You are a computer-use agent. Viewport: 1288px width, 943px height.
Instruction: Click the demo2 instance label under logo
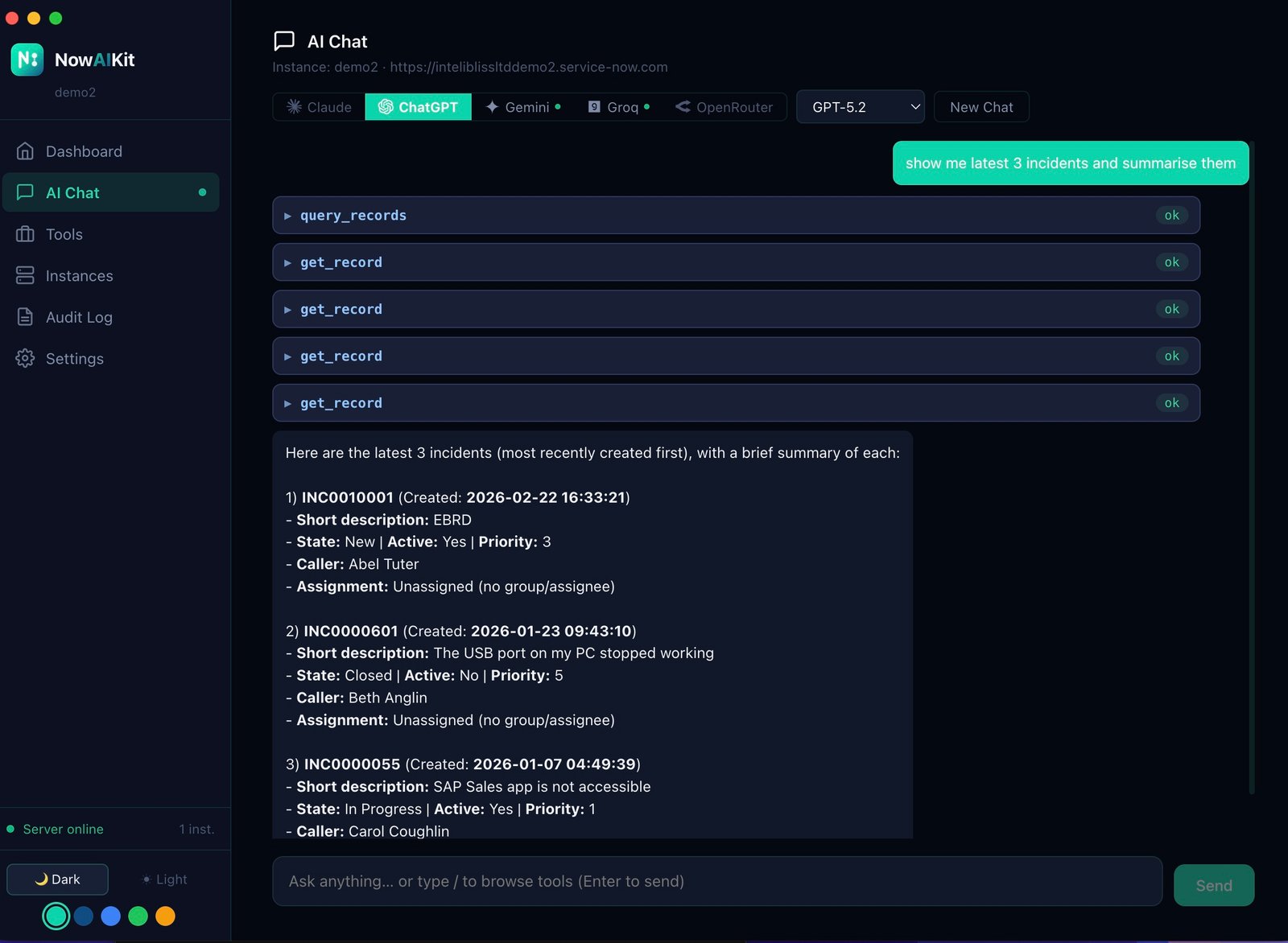pyautogui.click(x=75, y=93)
